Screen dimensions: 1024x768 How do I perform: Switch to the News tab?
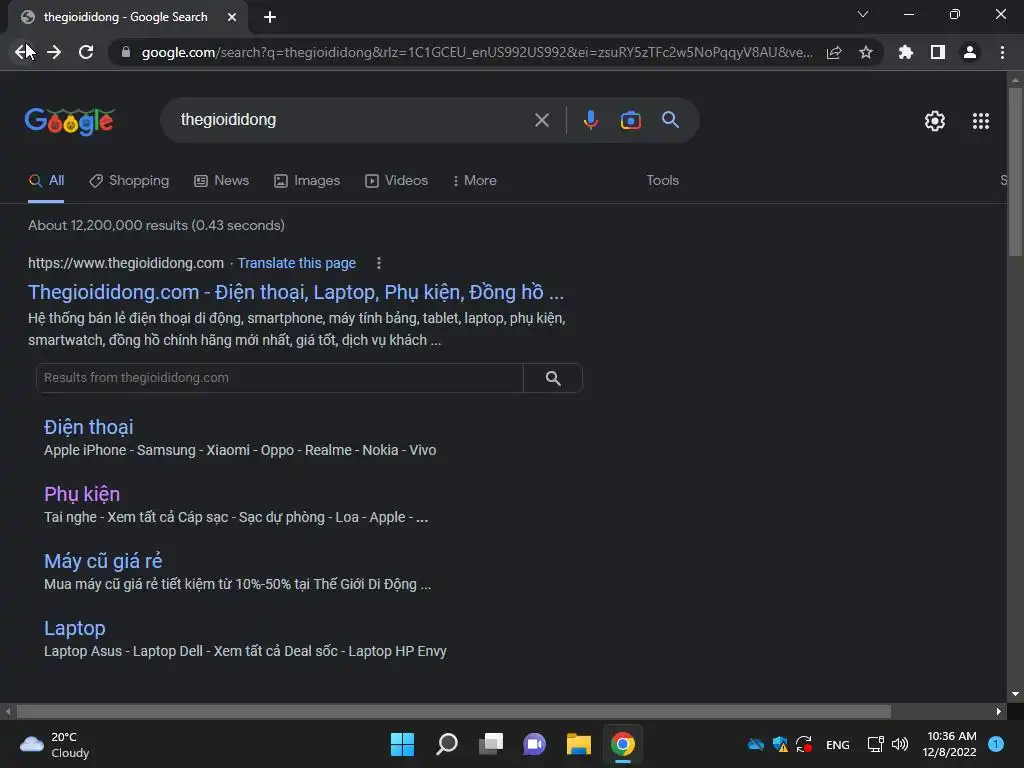pyautogui.click(x=222, y=181)
